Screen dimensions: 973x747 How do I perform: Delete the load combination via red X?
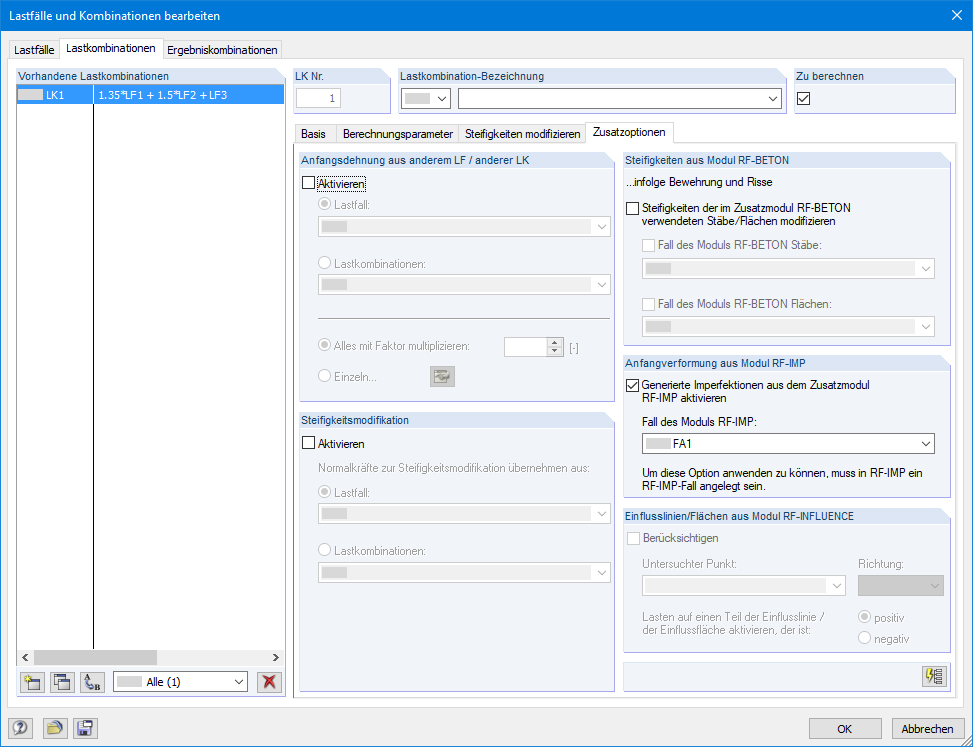click(269, 682)
